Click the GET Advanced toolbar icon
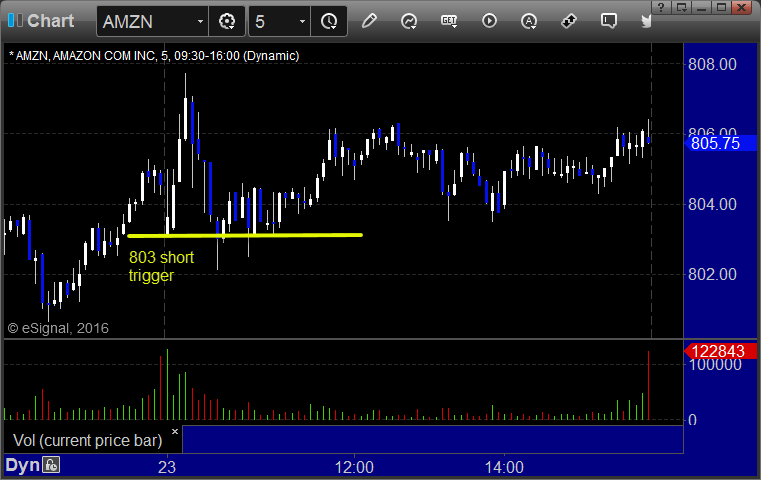Viewport: 761px width, 480px height. tap(449, 21)
